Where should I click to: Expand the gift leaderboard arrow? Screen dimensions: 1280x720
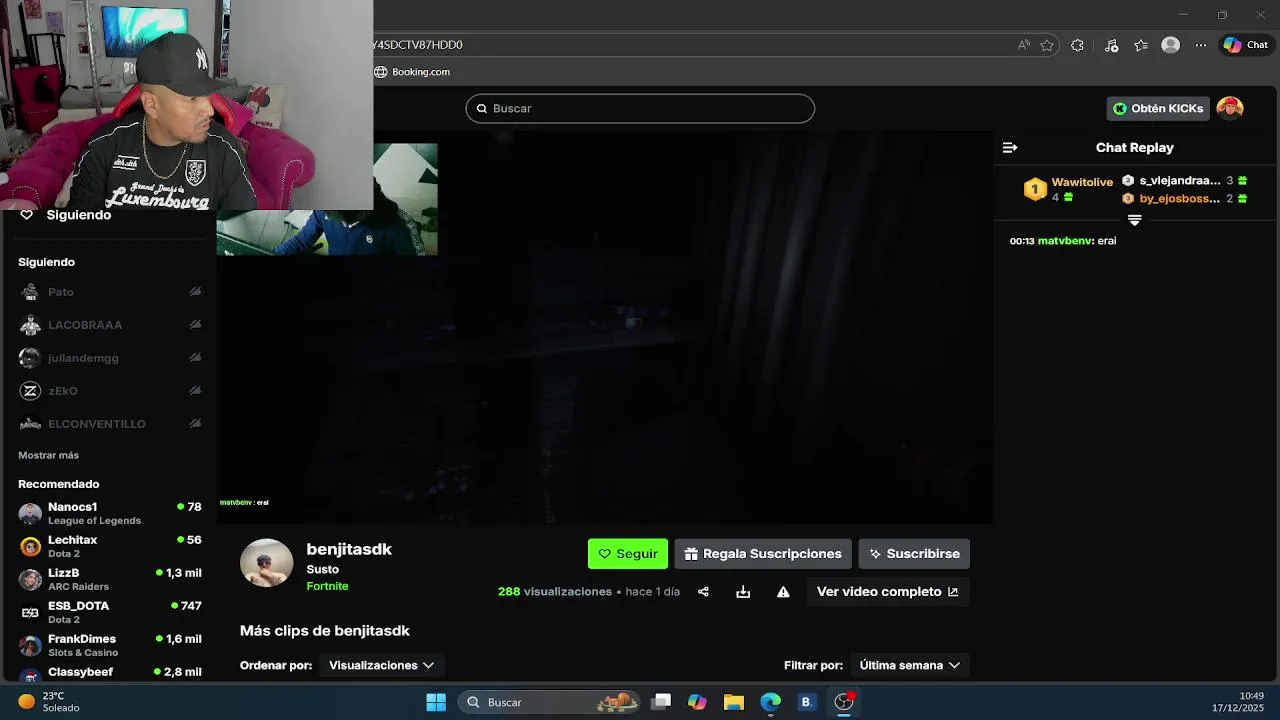[x=1134, y=220]
